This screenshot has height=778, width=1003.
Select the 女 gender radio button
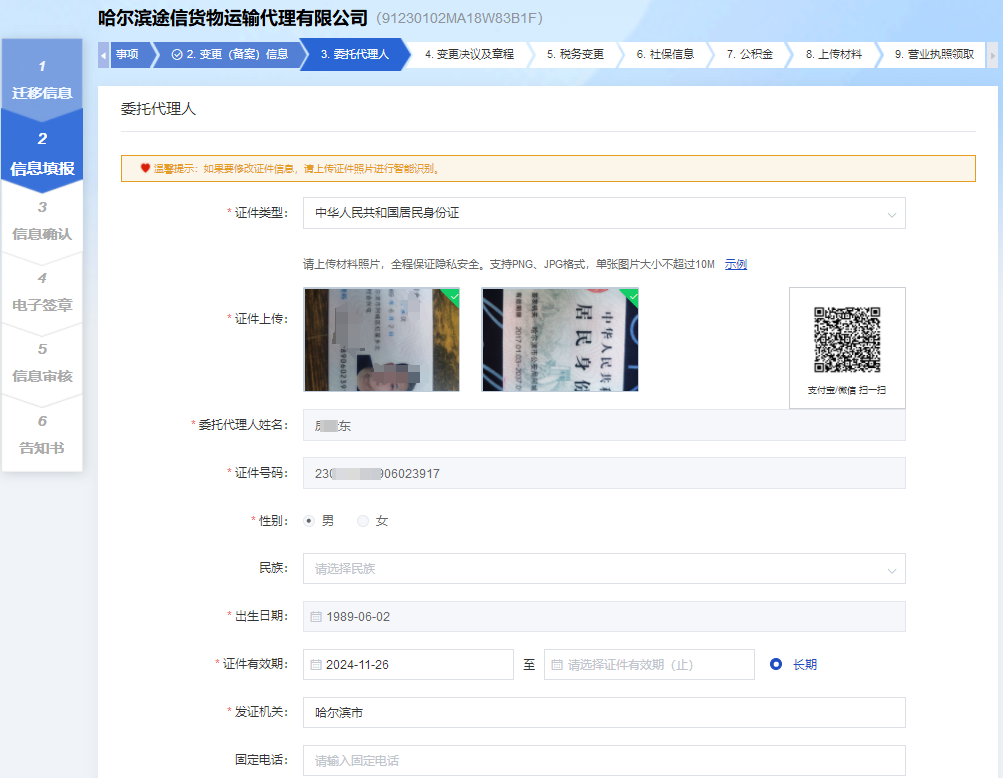(363, 521)
